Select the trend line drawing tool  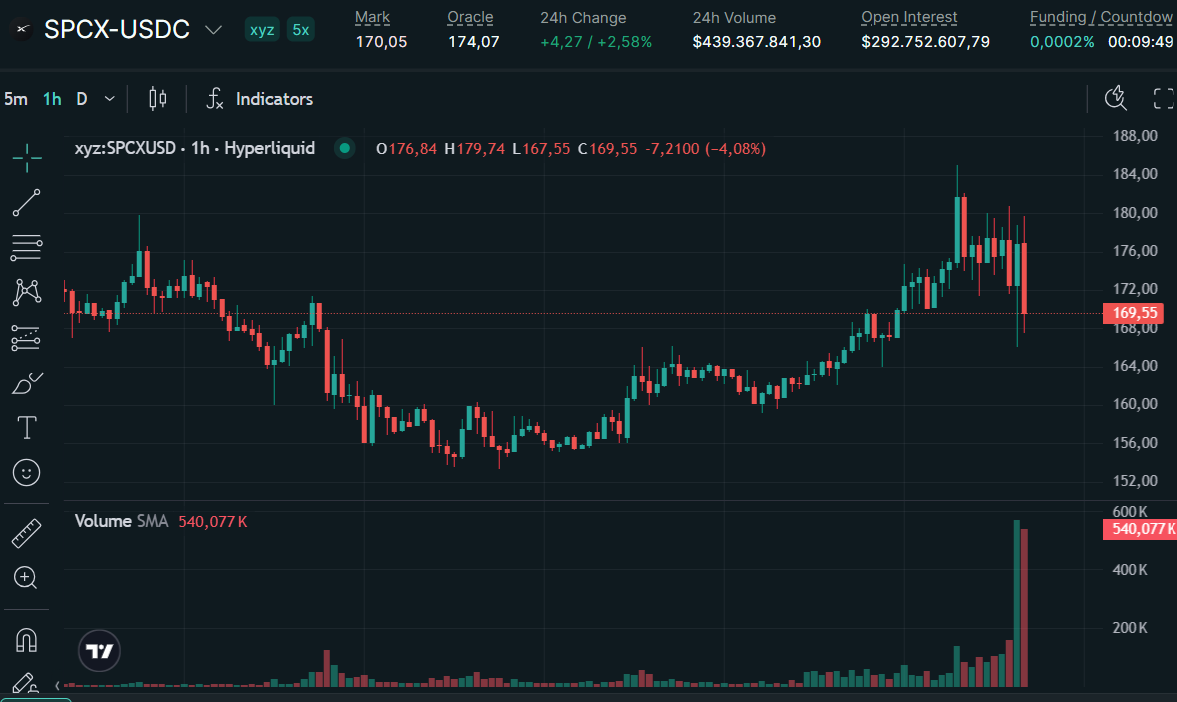click(x=26, y=203)
